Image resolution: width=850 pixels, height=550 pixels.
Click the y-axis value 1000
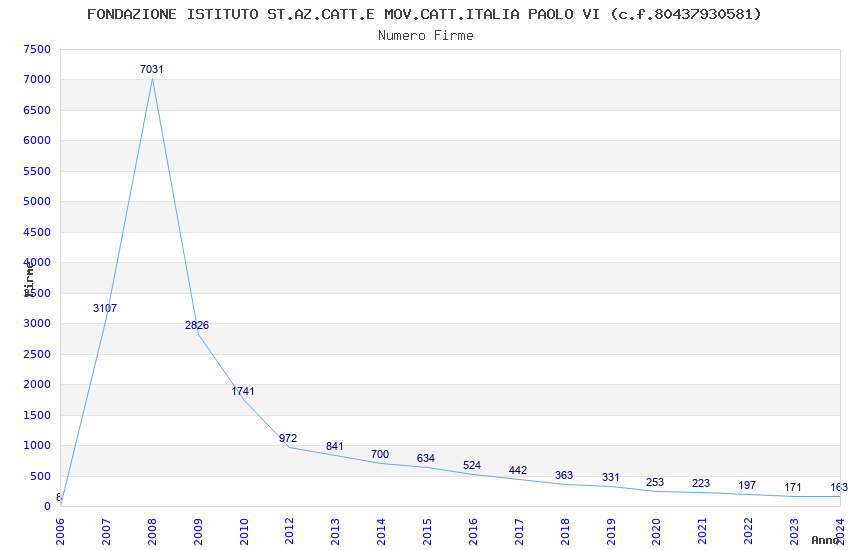click(37, 445)
